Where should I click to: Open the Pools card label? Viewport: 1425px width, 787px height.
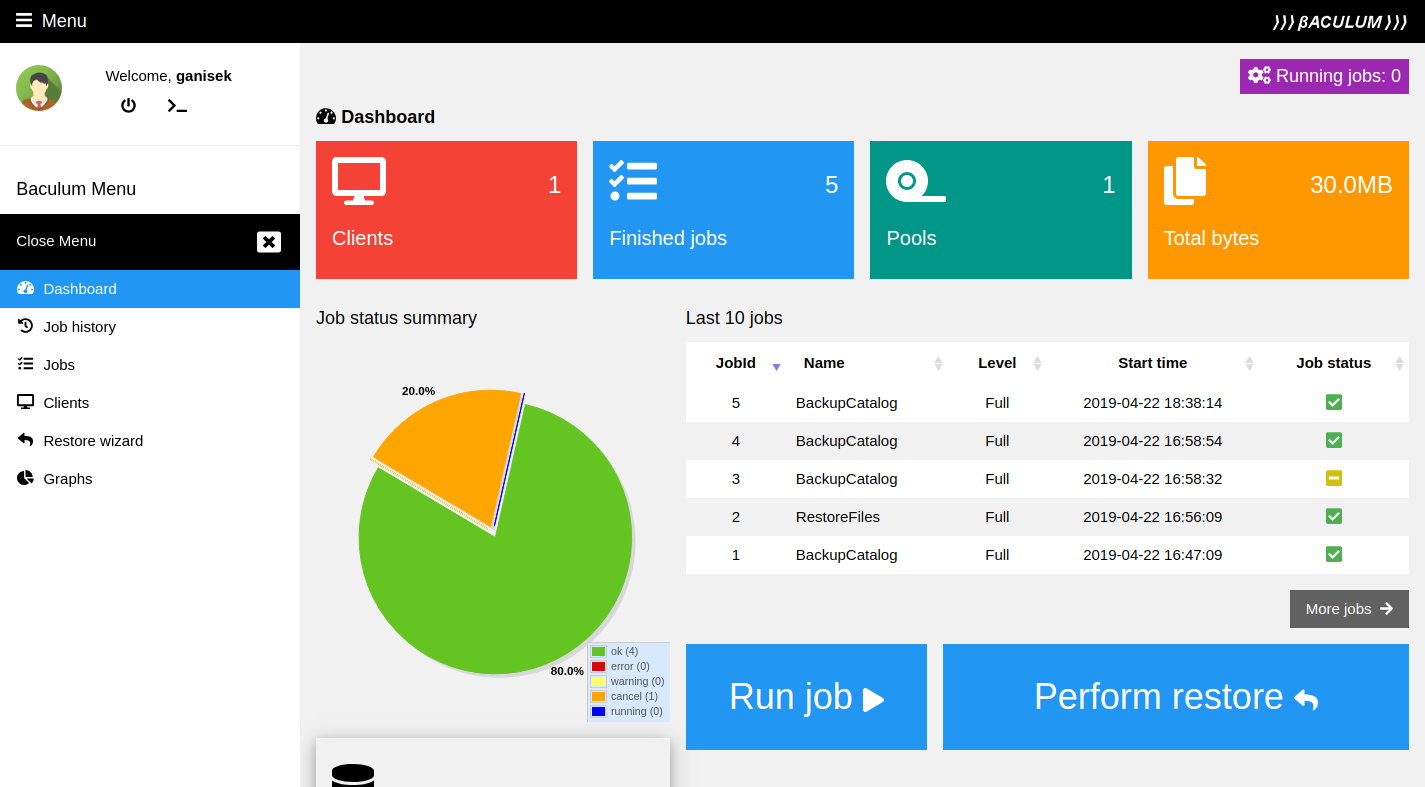(912, 239)
